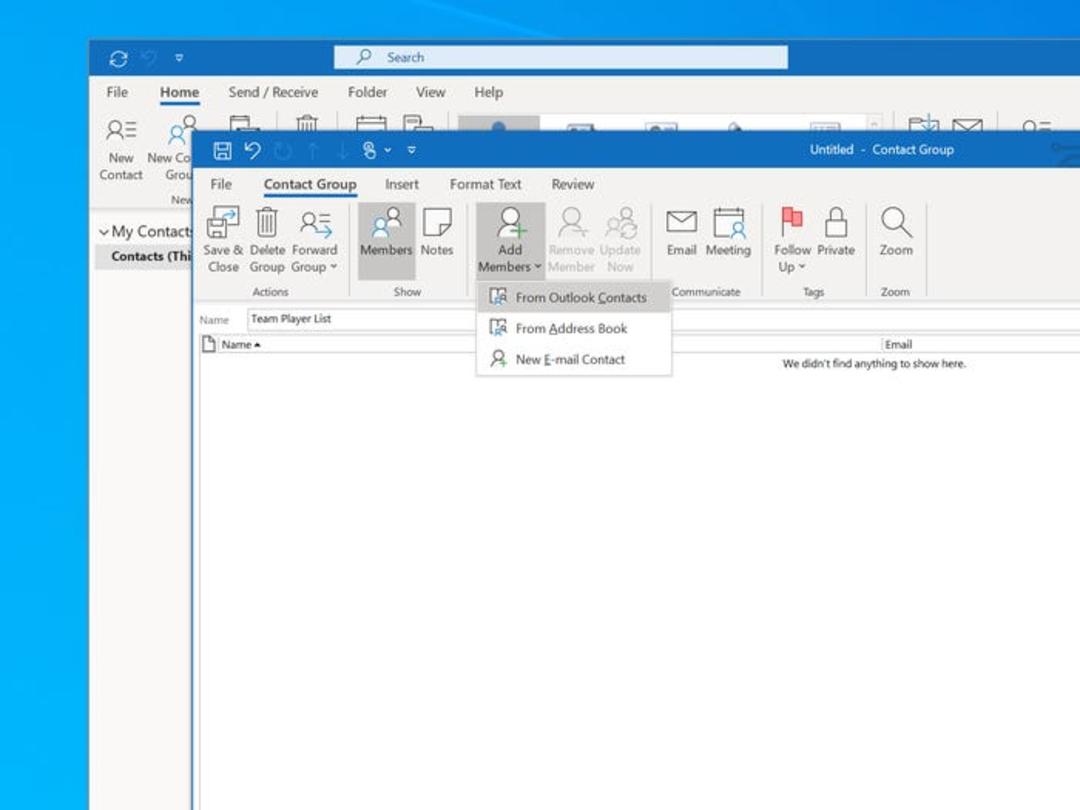1080x810 pixels.
Task: Open the Customize Quick Access Toolbar arrow
Action: tap(411, 149)
